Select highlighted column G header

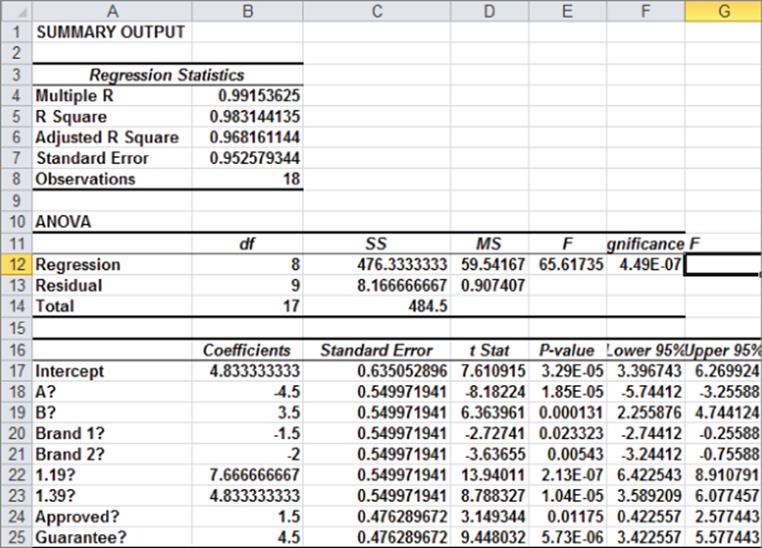coord(724,10)
